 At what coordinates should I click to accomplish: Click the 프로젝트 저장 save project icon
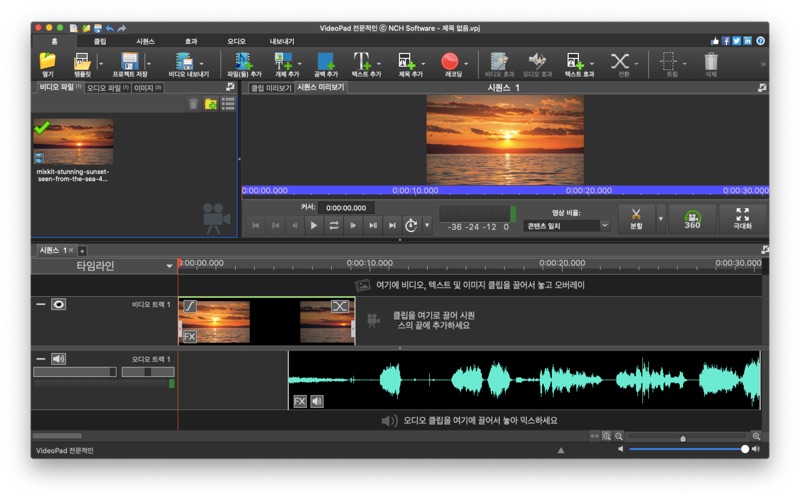130,61
